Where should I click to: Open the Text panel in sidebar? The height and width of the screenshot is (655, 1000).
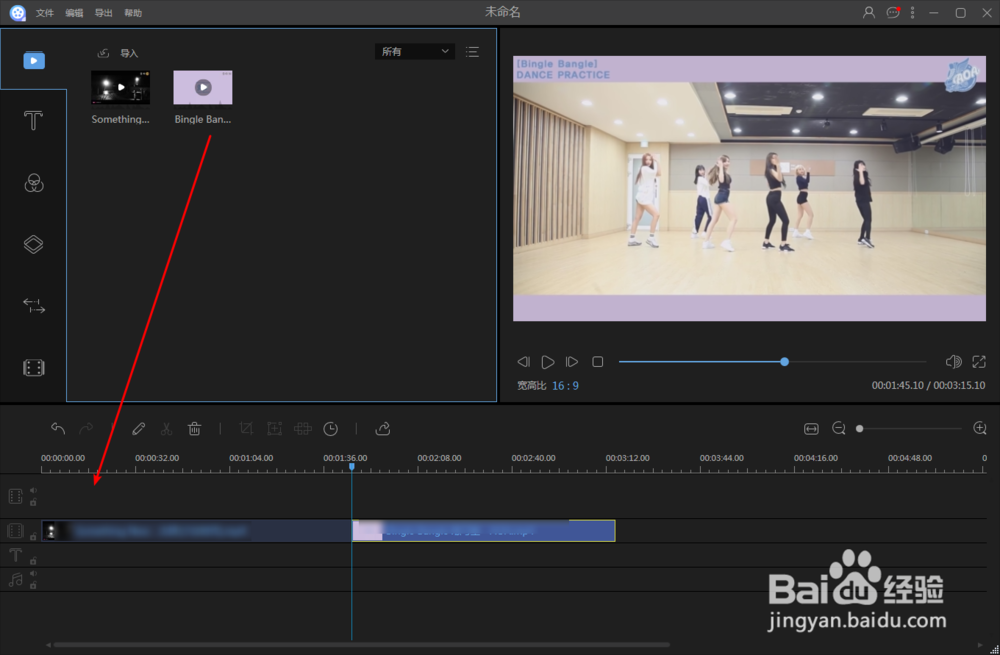pyautogui.click(x=33, y=120)
